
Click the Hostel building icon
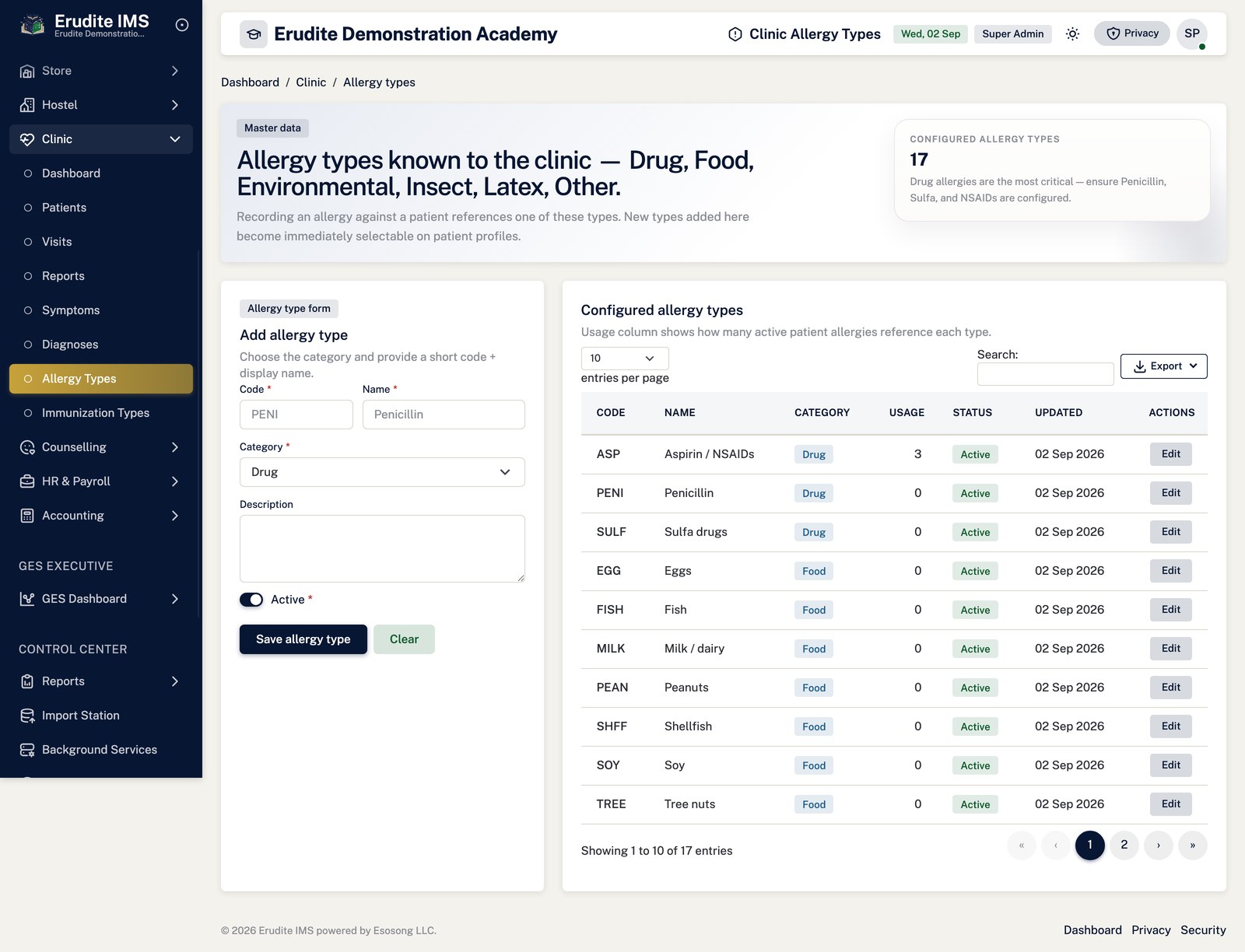coord(27,105)
